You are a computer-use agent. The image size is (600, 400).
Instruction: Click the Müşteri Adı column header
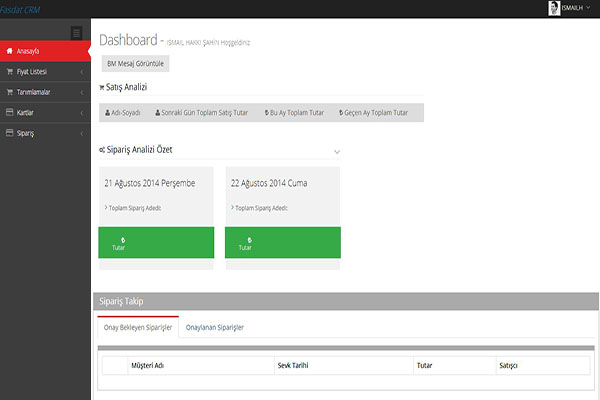147,366
